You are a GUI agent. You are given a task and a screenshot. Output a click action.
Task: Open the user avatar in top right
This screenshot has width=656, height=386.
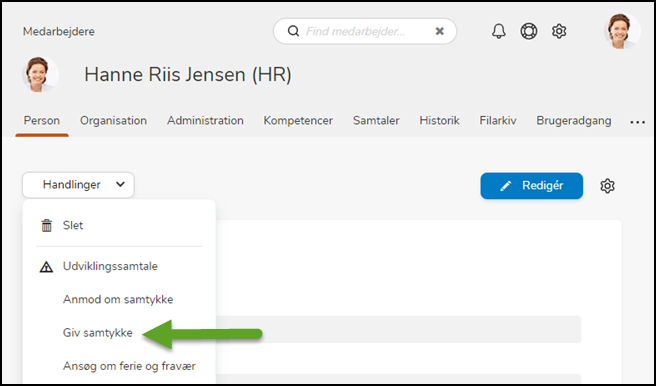[622, 31]
